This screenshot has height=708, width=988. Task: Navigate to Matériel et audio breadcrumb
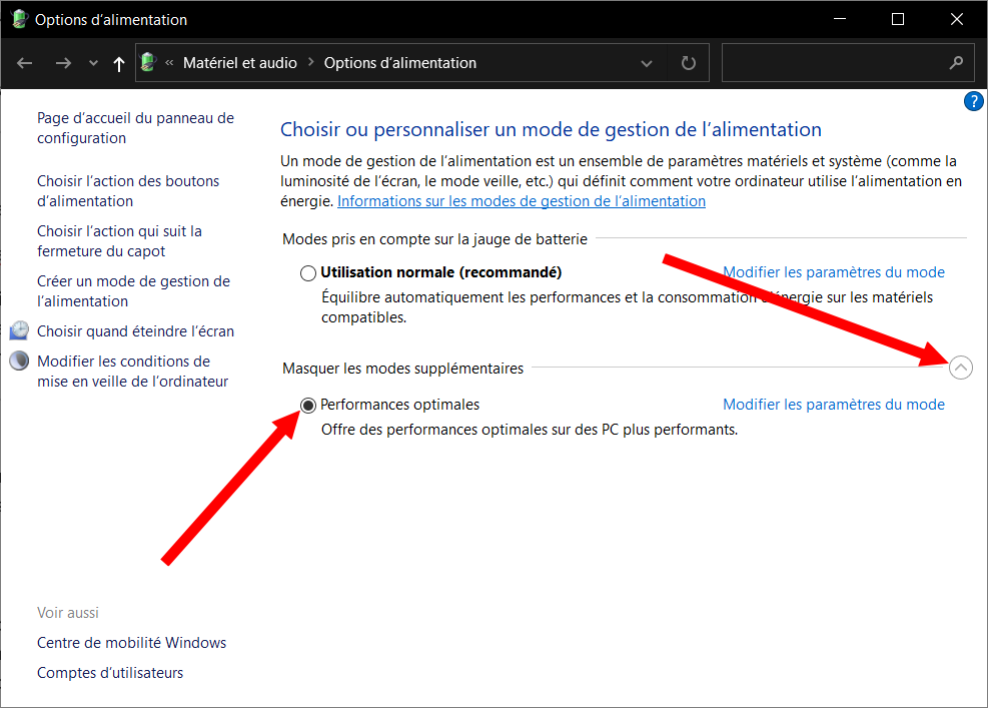240,63
